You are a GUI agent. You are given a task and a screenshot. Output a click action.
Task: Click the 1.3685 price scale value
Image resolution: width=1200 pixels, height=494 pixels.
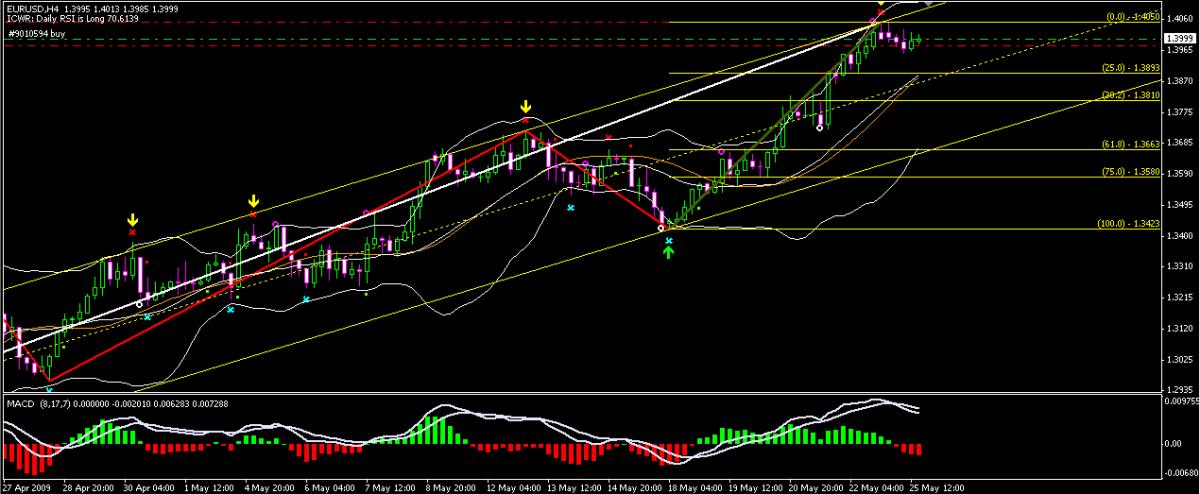tap(1180, 143)
